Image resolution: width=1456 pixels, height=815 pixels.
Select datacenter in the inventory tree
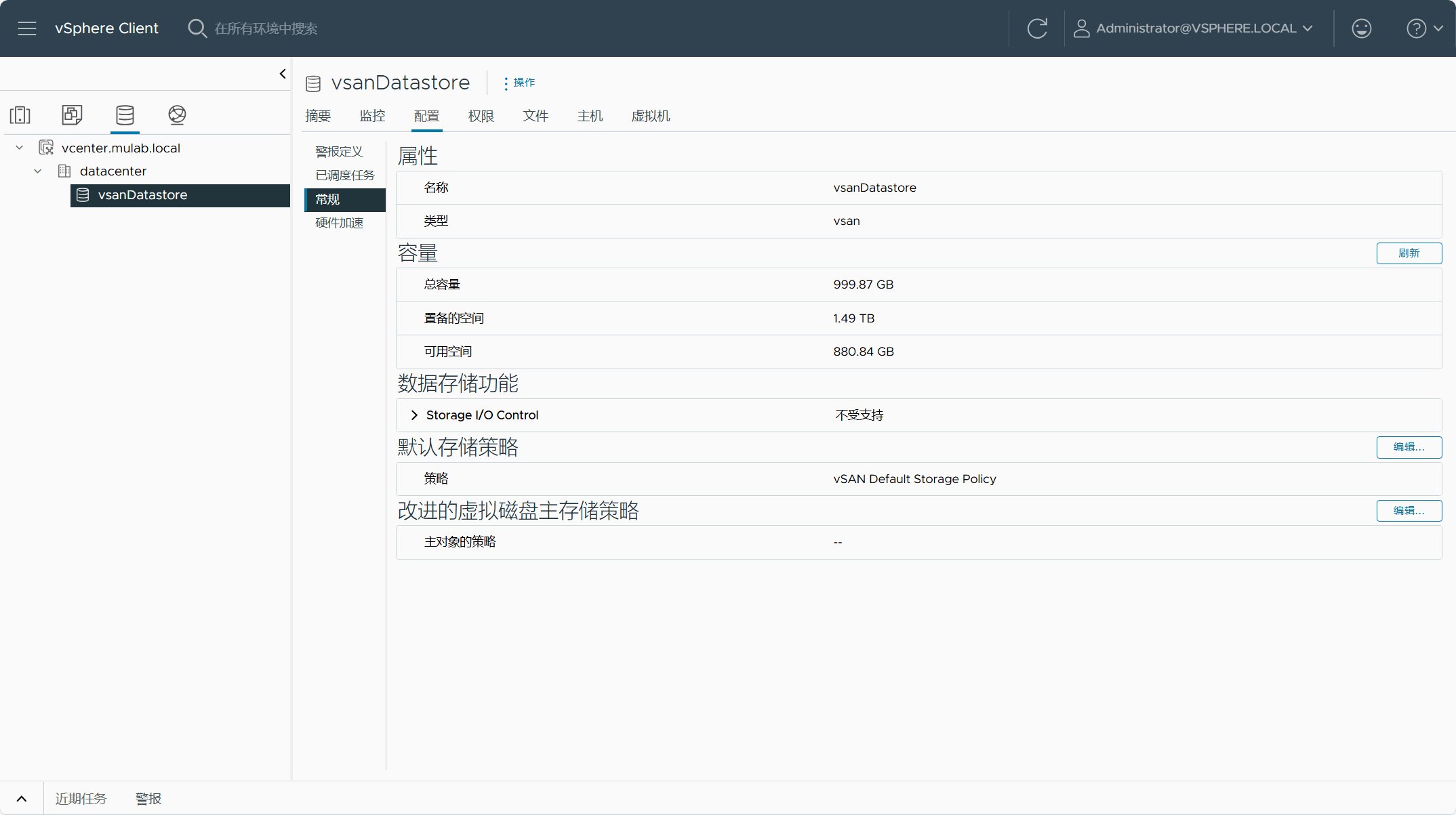113,171
